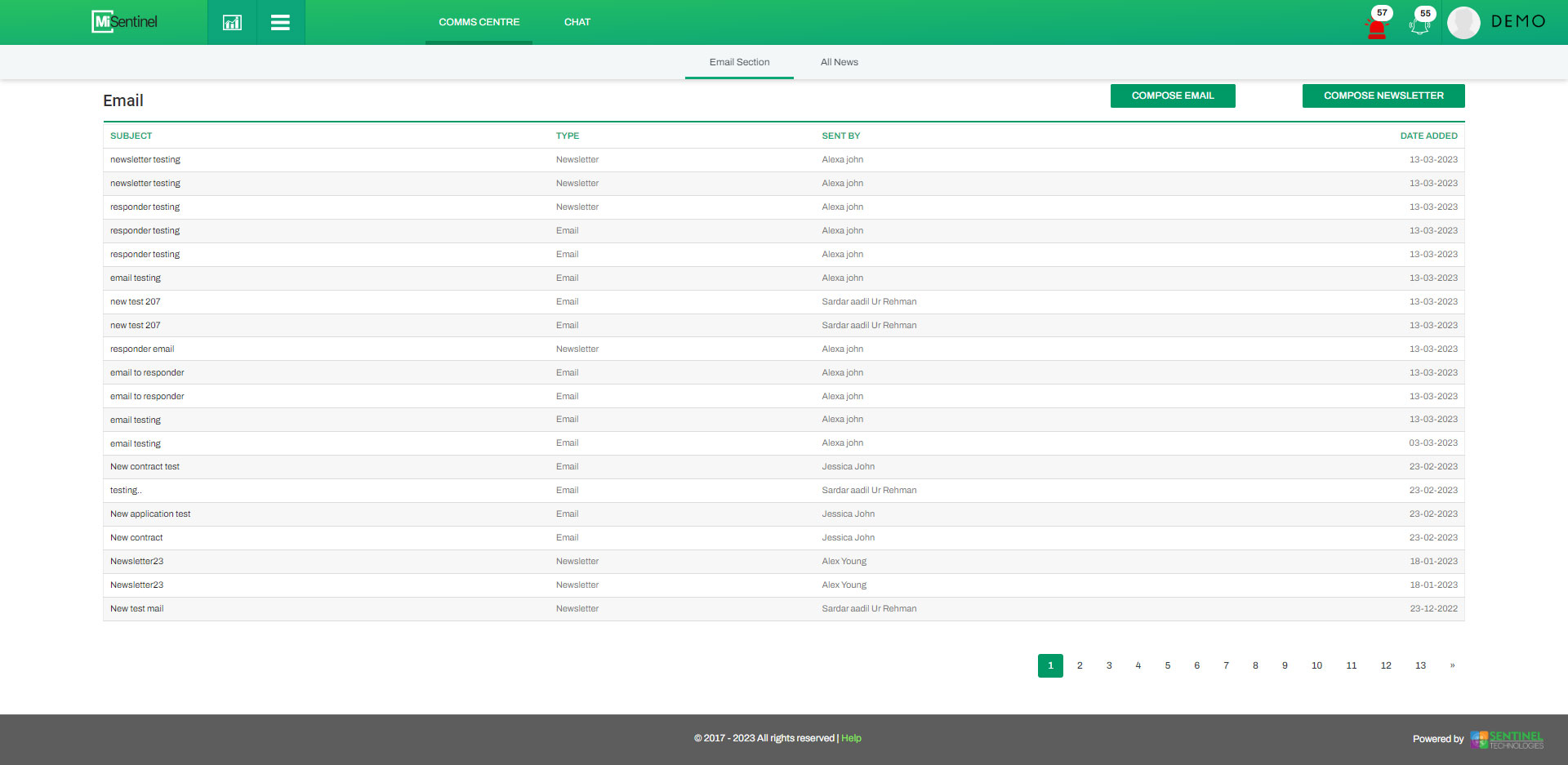Screen dimensions: 1568x765
Task: Open the dashboard chart icon
Action: click(x=232, y=22)
